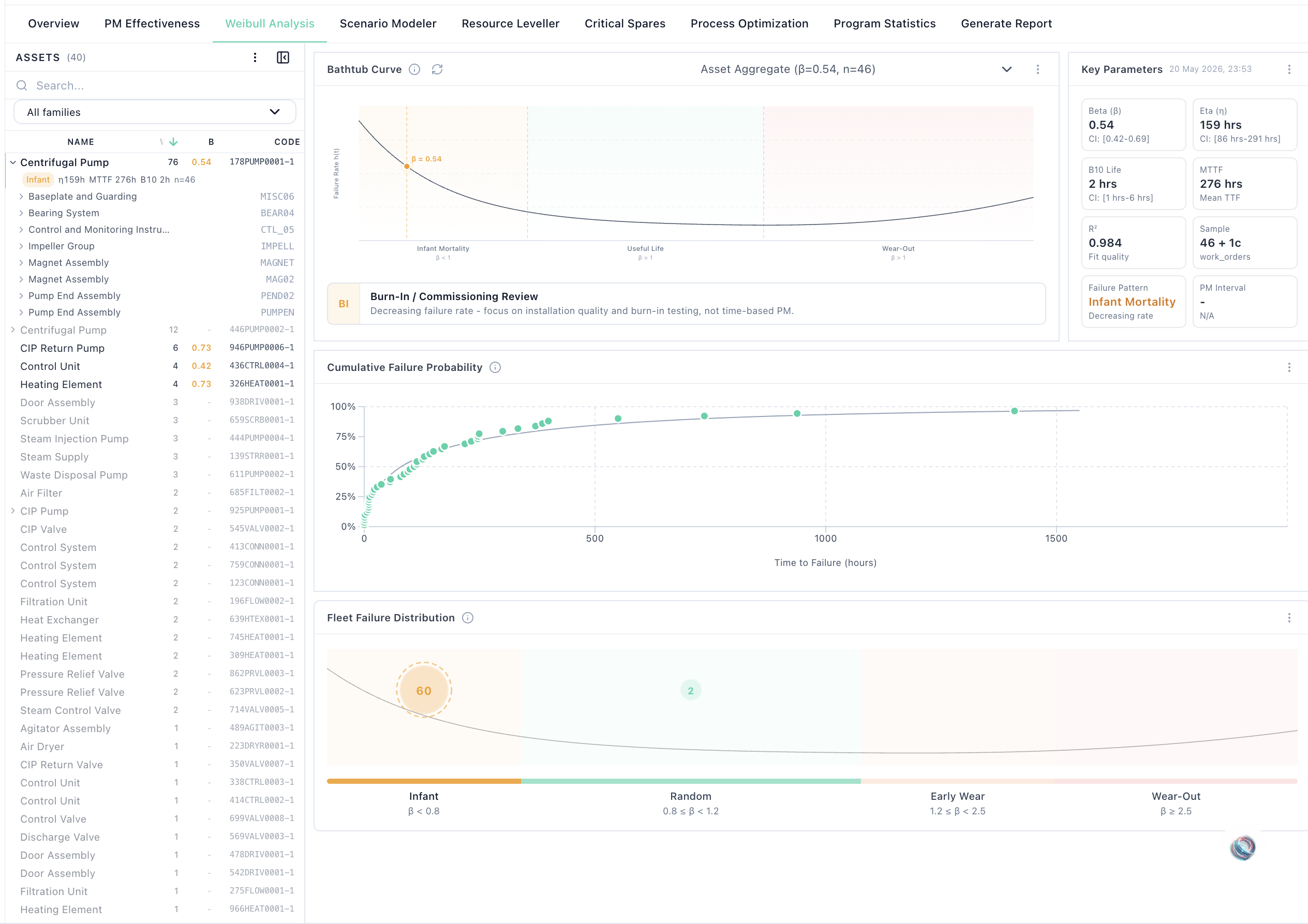
Task: Open the Bathtub Curve kebab menu
Action: point(1037,69)
